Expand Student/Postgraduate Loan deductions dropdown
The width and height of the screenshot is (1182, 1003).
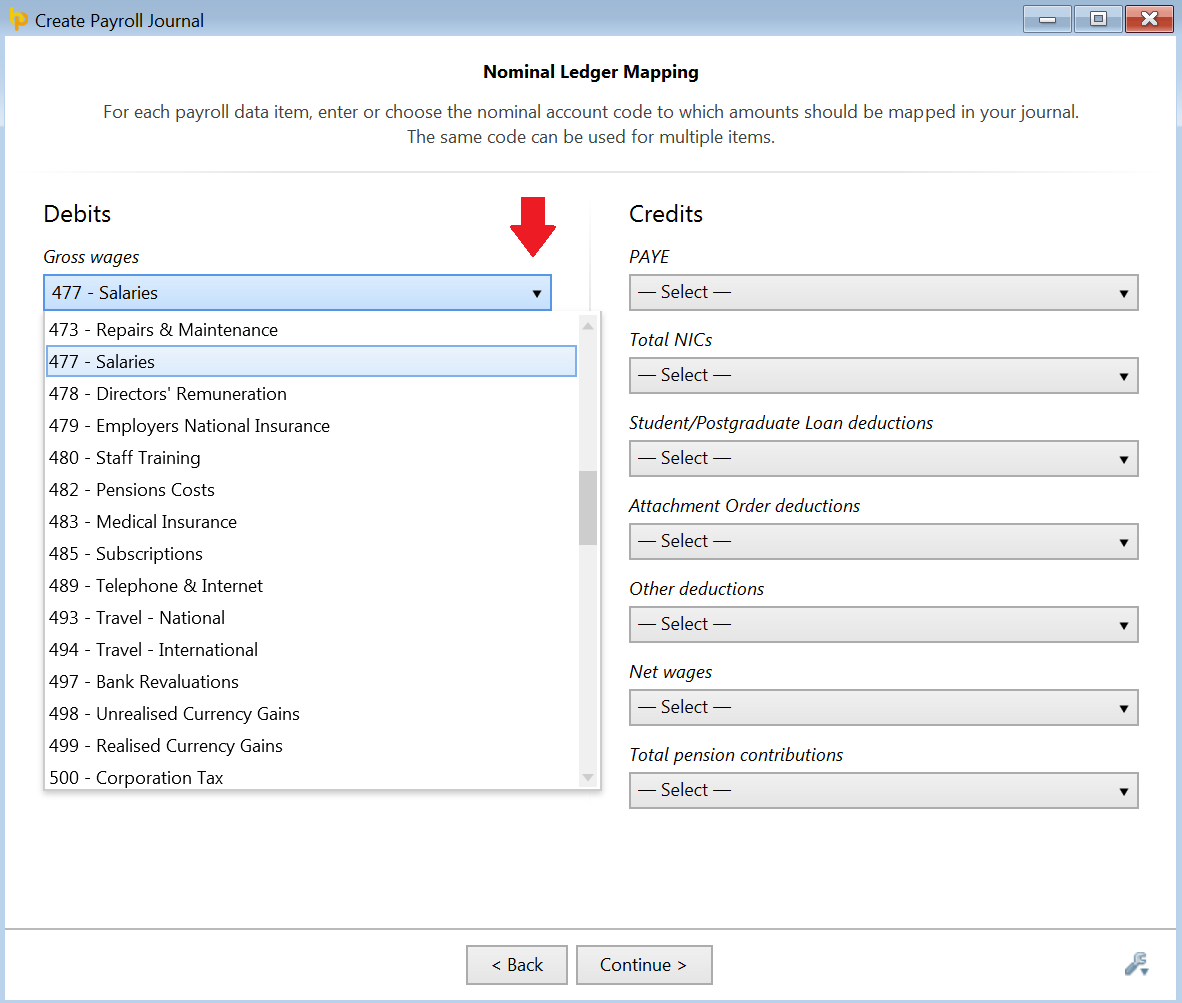pyautogui.click(x=883, y=458)
